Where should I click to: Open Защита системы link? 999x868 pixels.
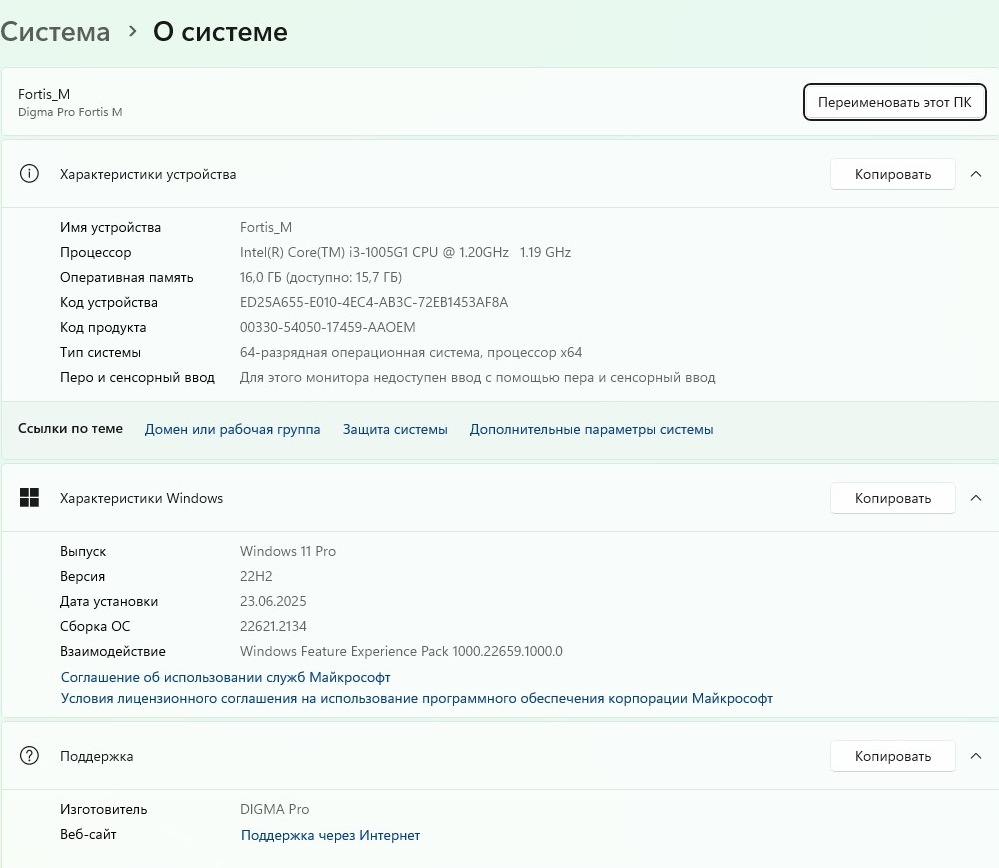tap(395, 429)
